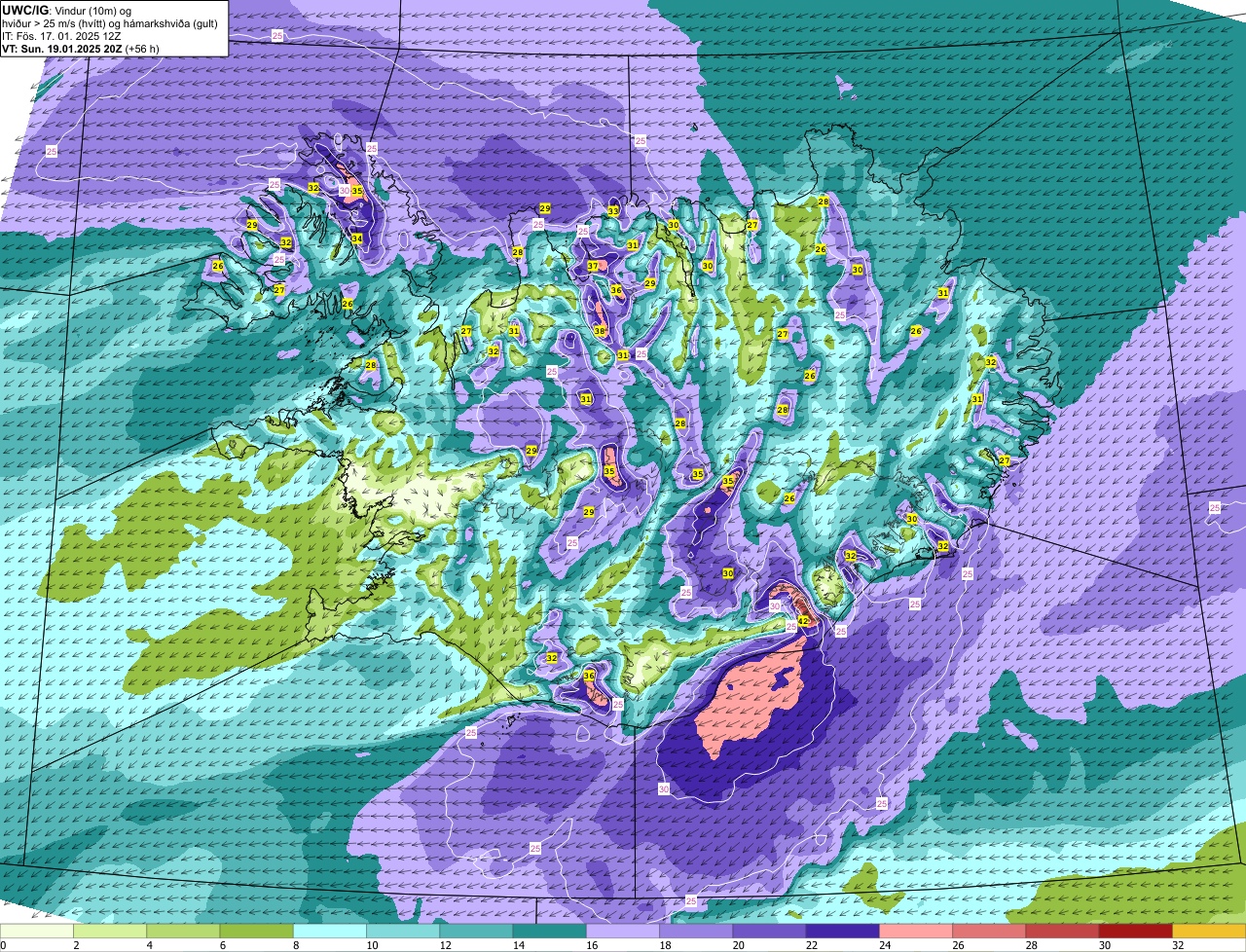Pick the orange above-32 legend swatch
Image resolution: width=1246 pixels, height=952 pixels.
1209,931
